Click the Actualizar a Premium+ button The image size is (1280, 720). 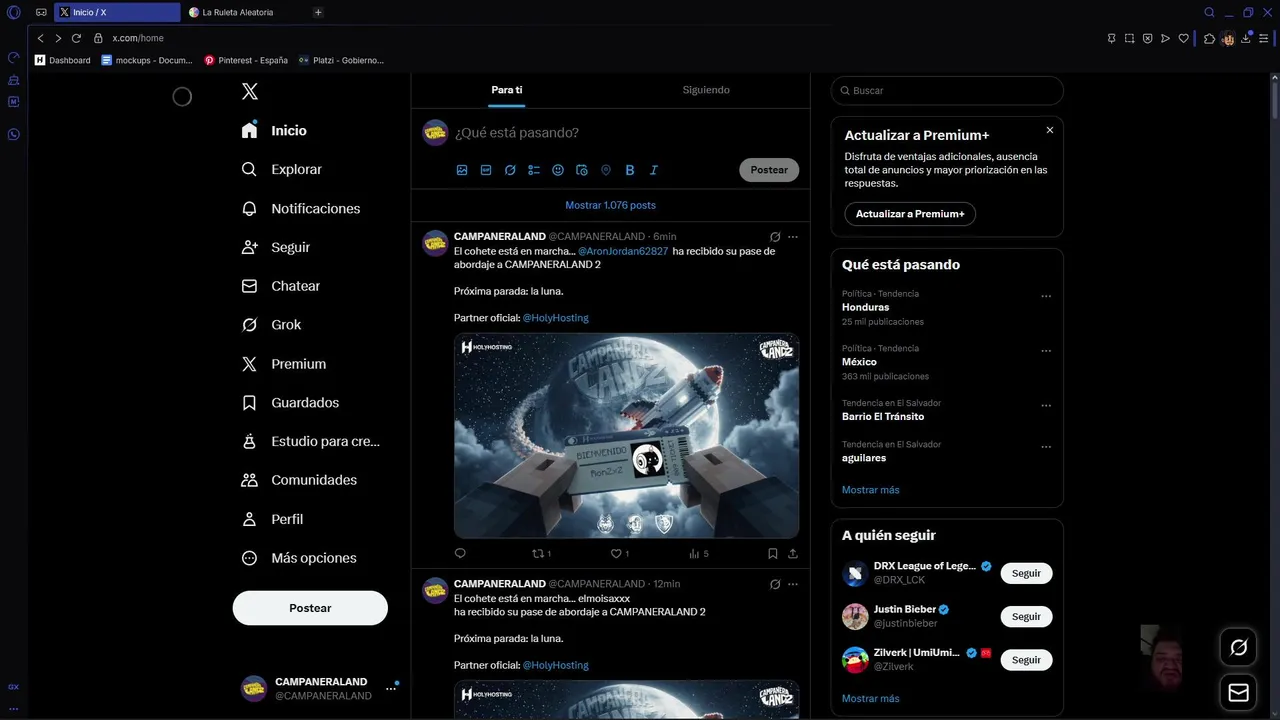[x=910, y=214]
